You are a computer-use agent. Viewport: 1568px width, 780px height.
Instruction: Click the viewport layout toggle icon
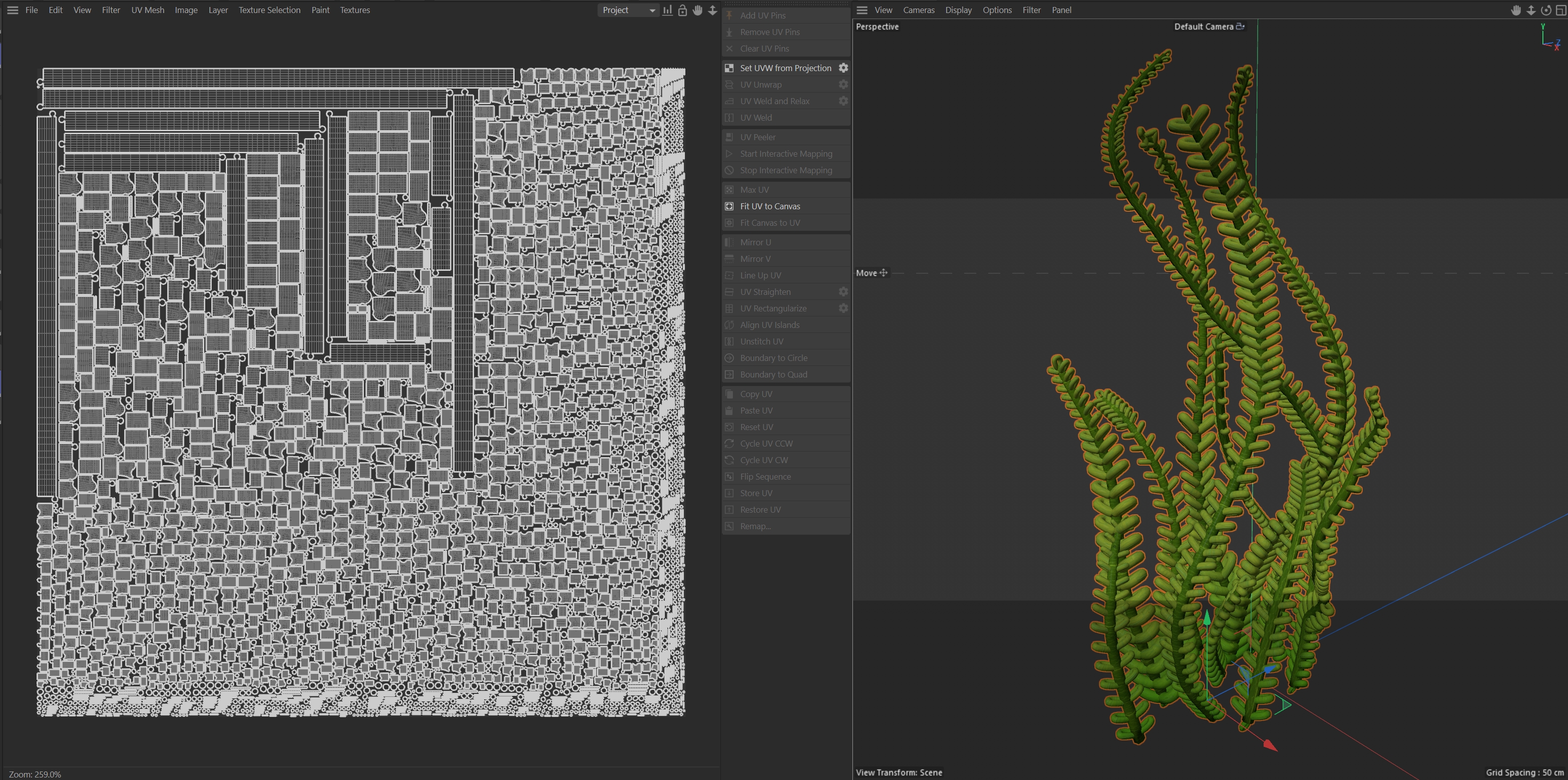[1560, 11]
